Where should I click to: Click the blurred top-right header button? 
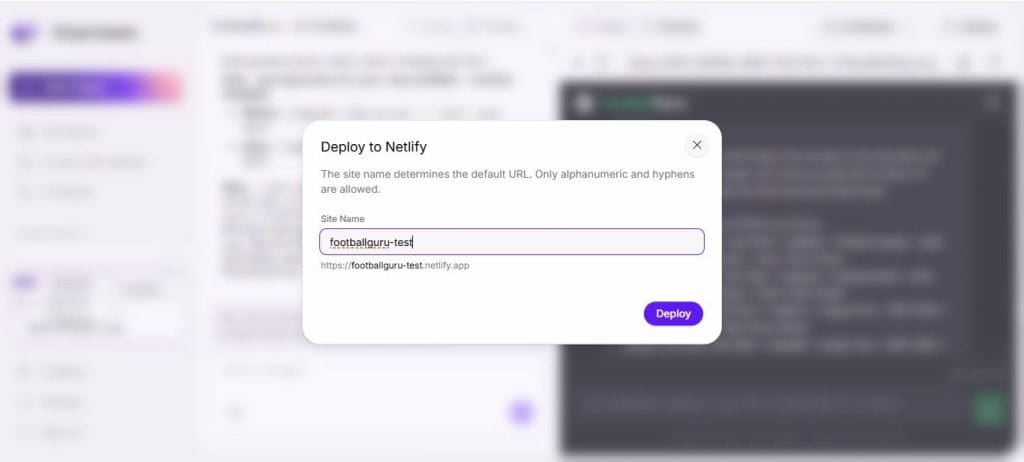click(x=970, y=27)
